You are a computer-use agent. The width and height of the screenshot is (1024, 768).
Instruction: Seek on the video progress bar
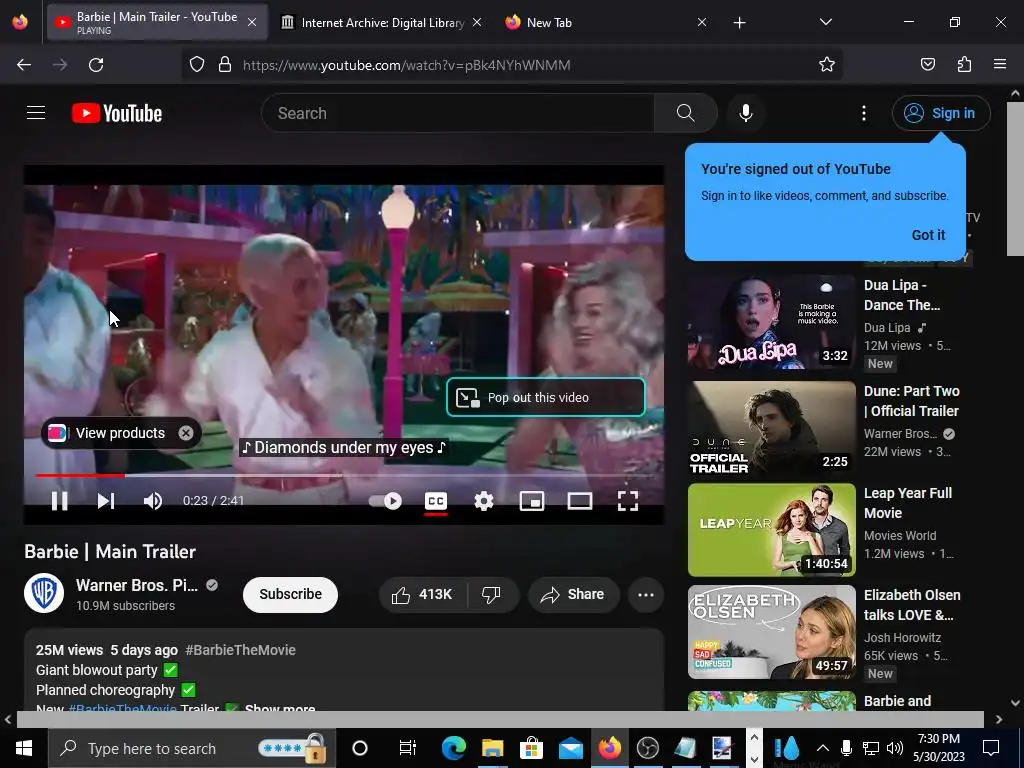click(x=344, y=475)
